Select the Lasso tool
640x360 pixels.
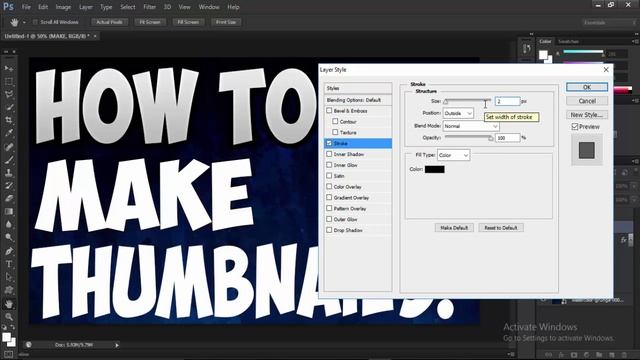(9, 94)
